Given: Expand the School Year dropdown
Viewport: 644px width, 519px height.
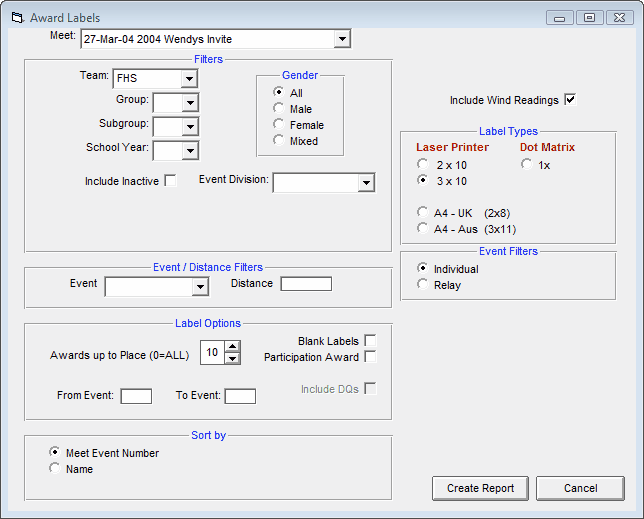Looking at the screenshot, I should 189,150.
